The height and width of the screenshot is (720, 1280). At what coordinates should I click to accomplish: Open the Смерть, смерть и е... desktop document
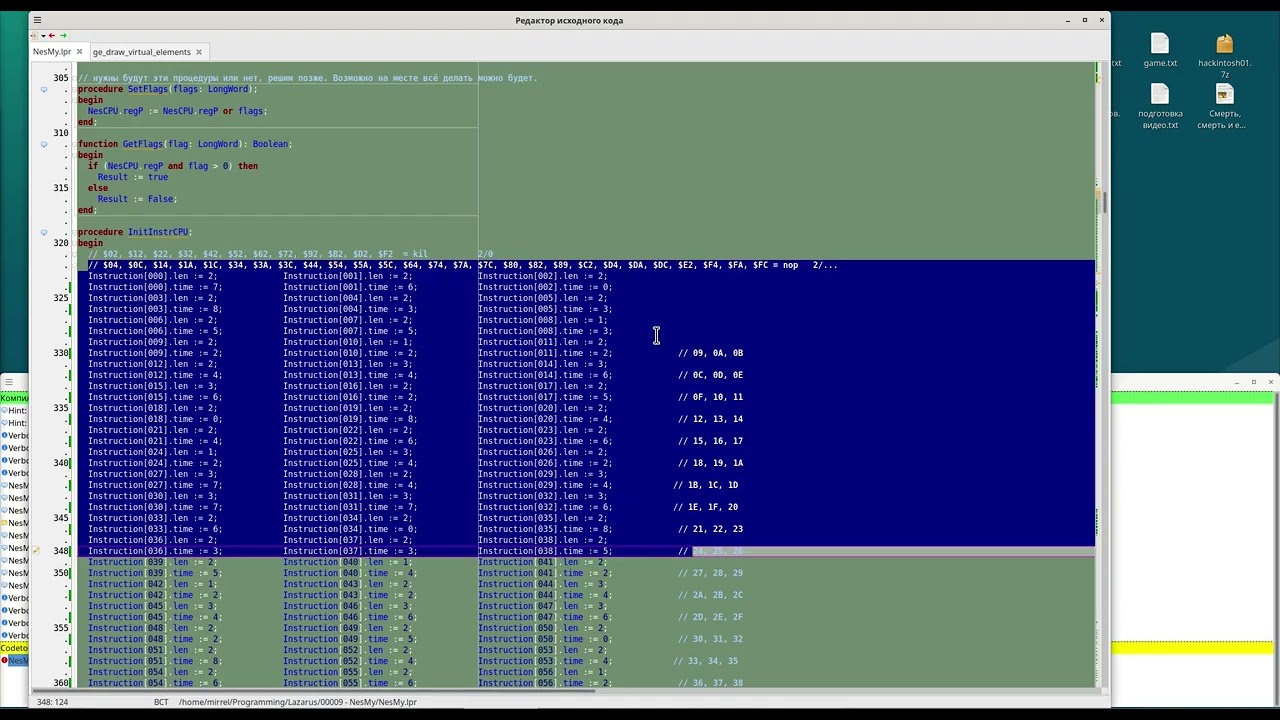pyautogui.click(x=1225, y=106)
